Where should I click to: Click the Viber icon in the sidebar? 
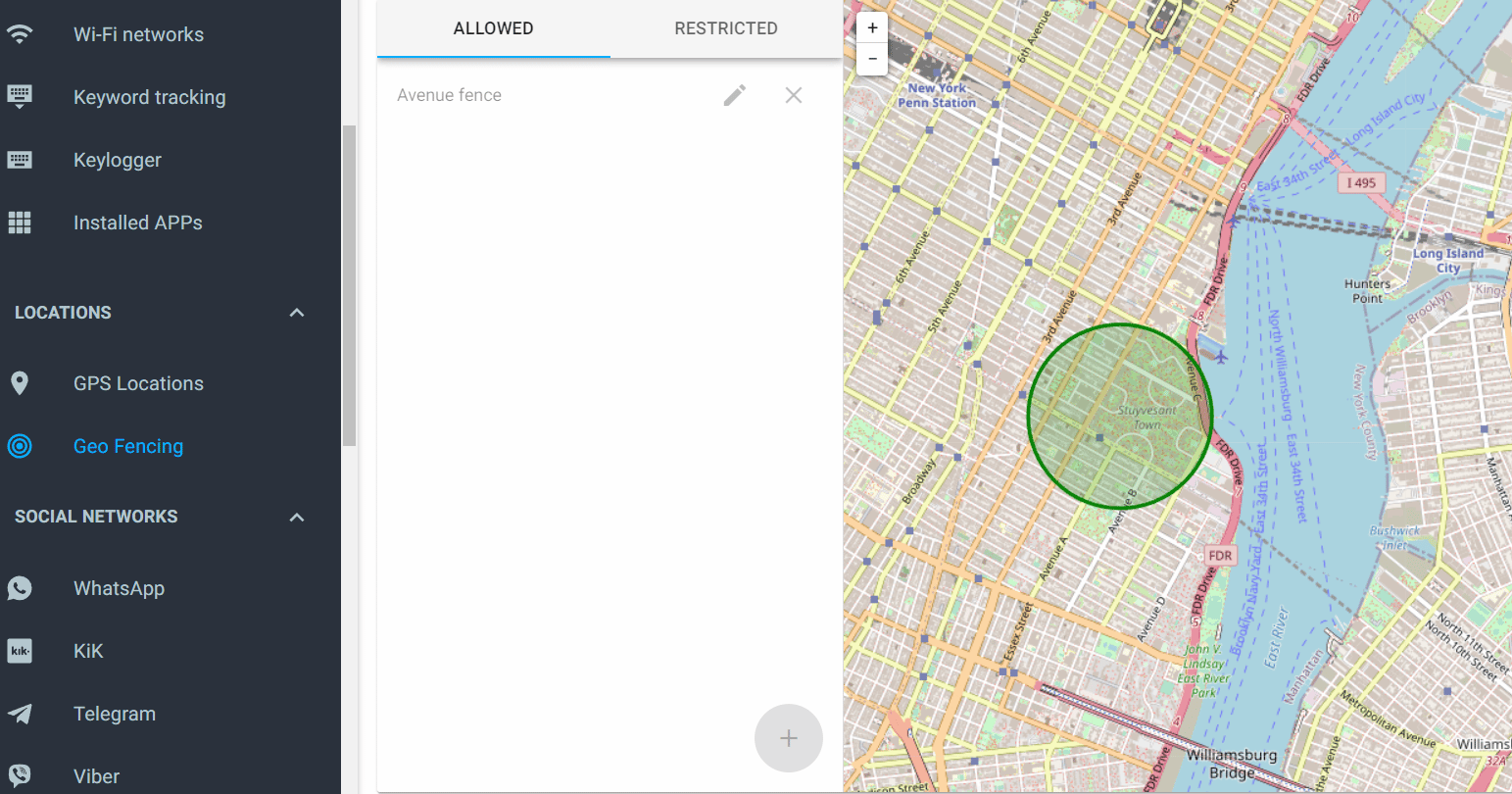click(20, 775)
